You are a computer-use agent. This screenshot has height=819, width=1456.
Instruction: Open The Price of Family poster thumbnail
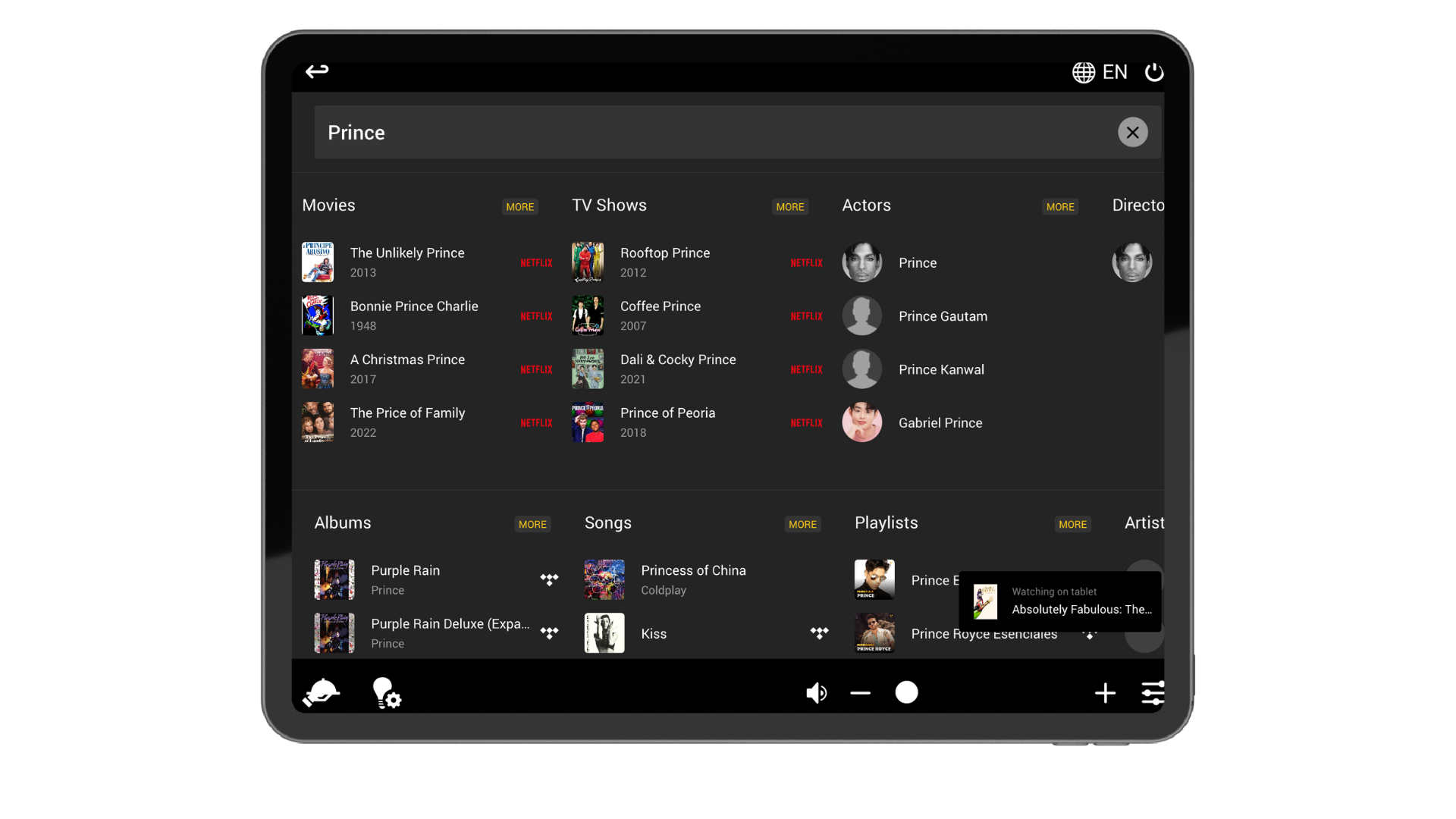click(x=318, y=422)
